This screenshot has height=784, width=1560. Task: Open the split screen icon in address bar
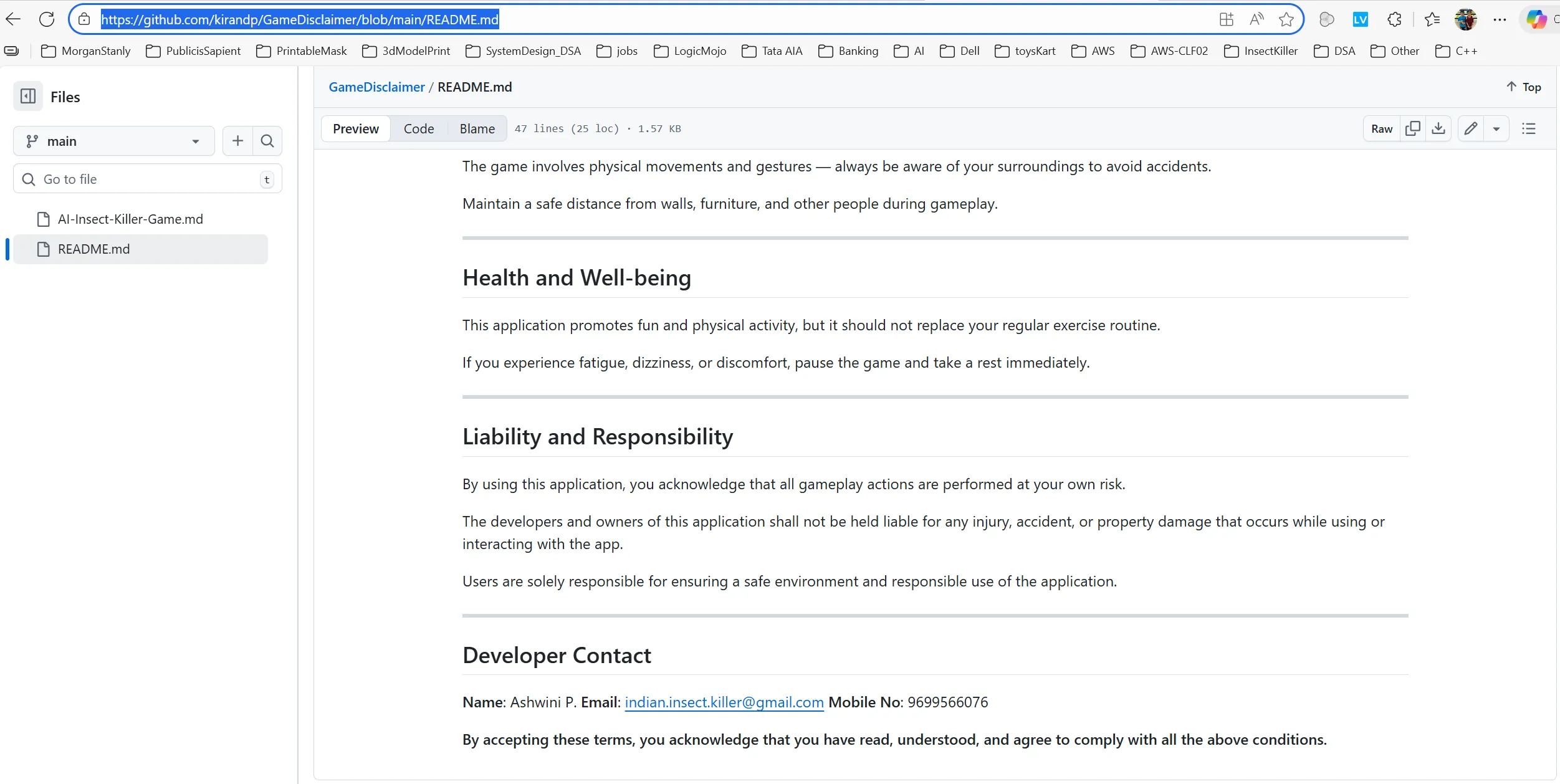coord(1226,19)
